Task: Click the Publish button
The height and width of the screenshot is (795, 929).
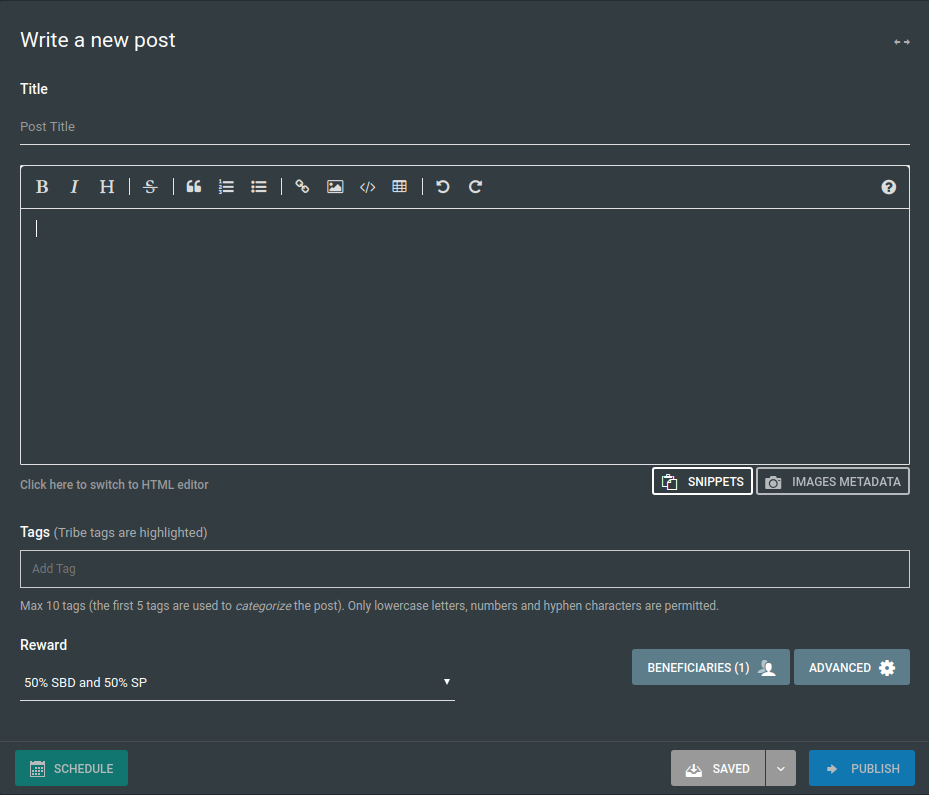Action: pyautogui.click(x=861, y=769)
